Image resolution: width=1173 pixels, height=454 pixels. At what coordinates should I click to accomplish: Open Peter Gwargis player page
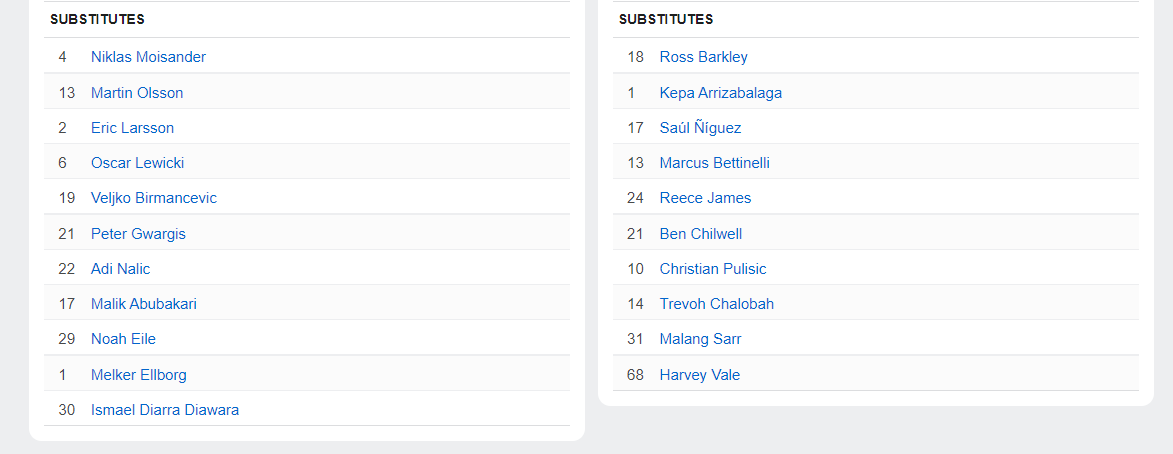(x=138, y=234)
